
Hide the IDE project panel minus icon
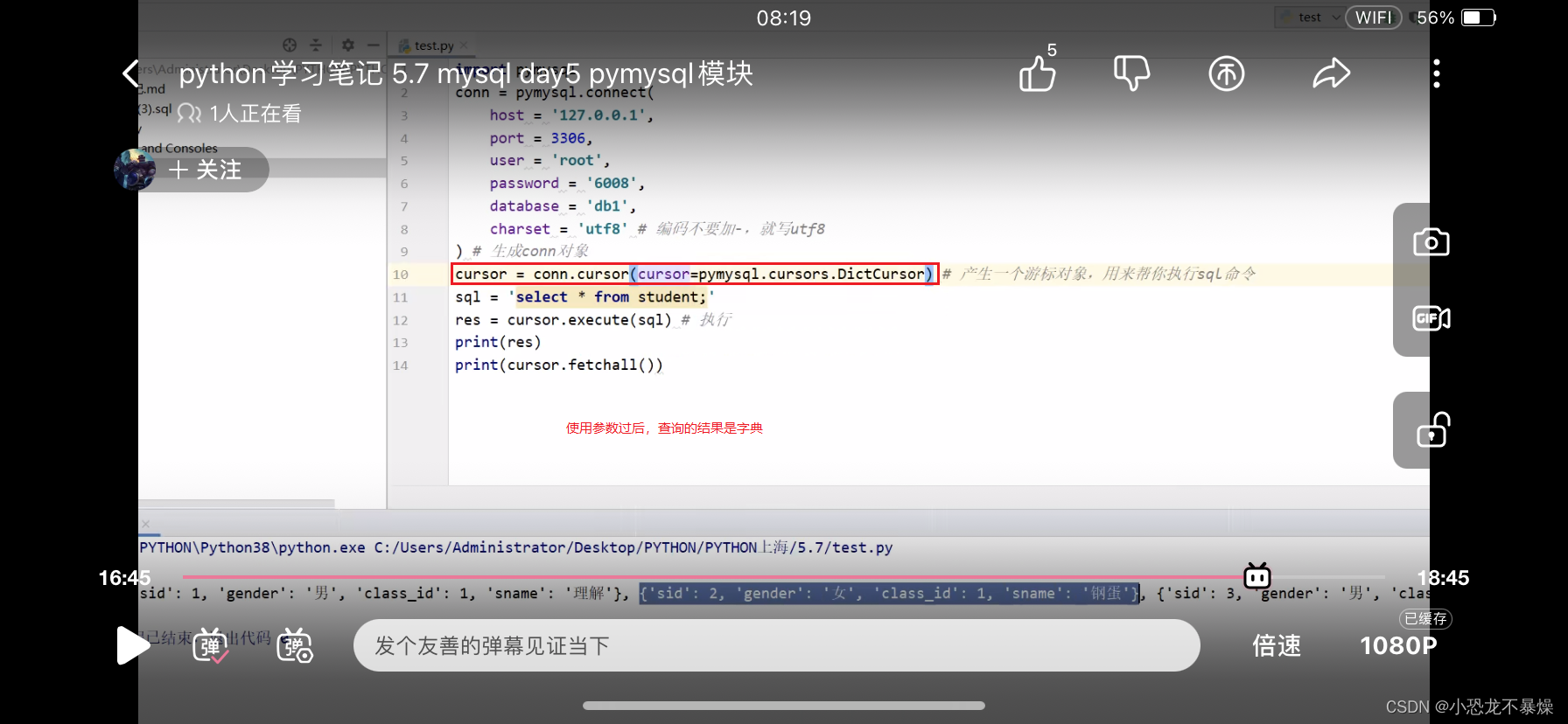[x=374, y=45]
